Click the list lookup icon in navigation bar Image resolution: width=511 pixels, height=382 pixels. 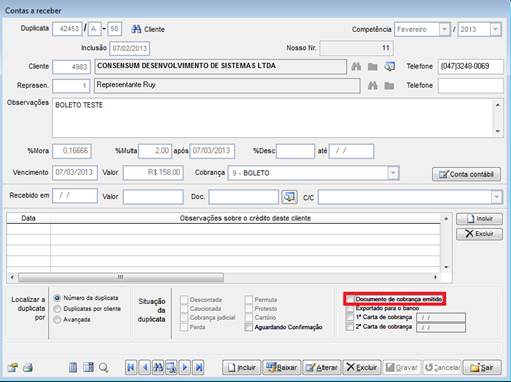(171, 367)
